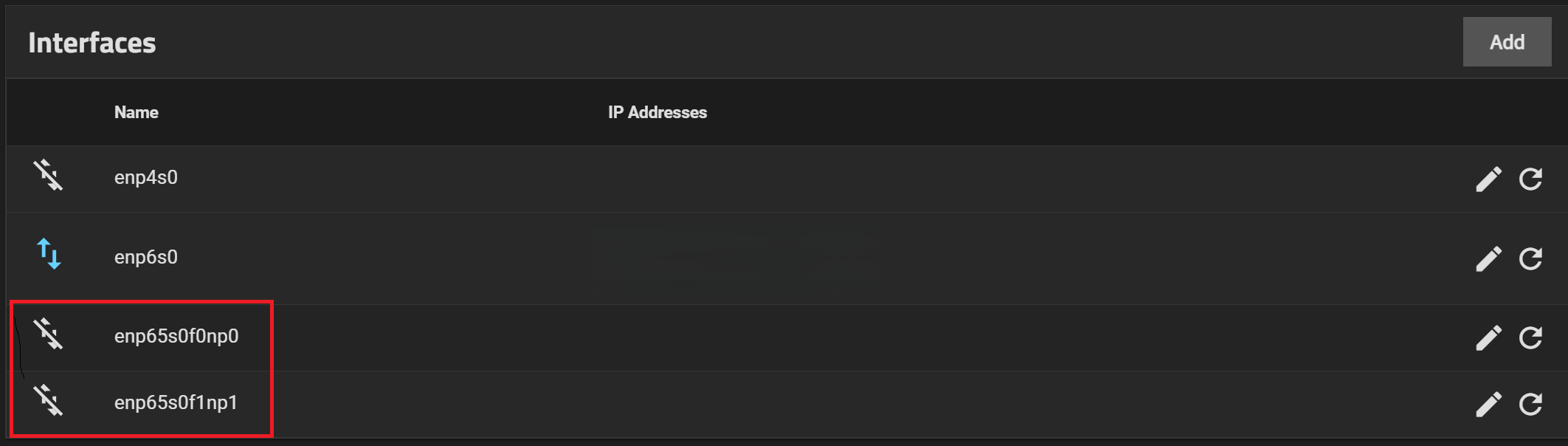Image resolution: width=1568 pixels, height=446 pixels.
Task: Click the disconnected link icon for enp65s0f1np1
Action: [x=48, y=400]
